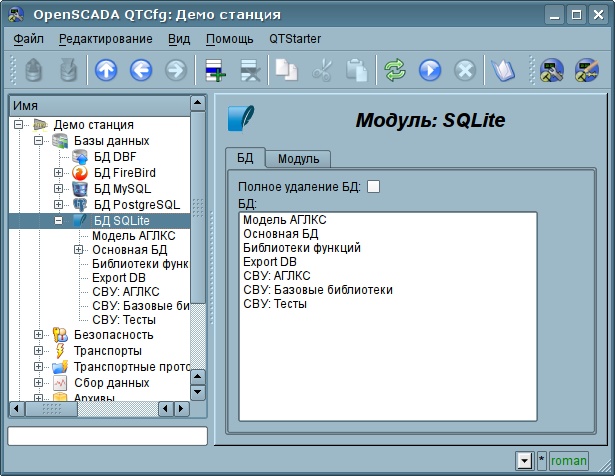The image size is (615, 476).
Task: Cut item using the scissors icon
Action: click(x=322, y=71)
